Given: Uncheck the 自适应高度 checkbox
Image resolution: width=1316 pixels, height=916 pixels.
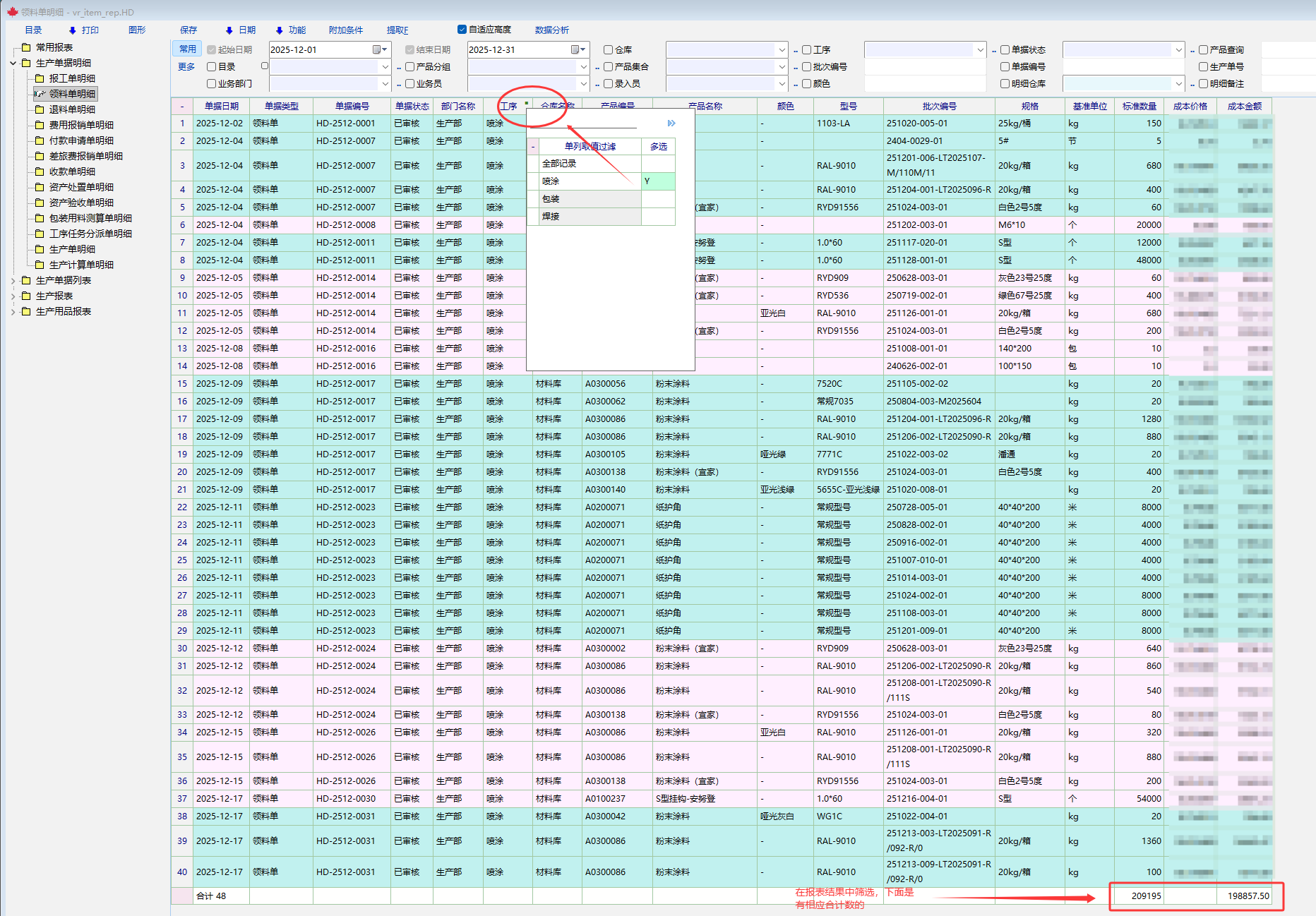Looking at the screenshot, I should coord(462,30).
